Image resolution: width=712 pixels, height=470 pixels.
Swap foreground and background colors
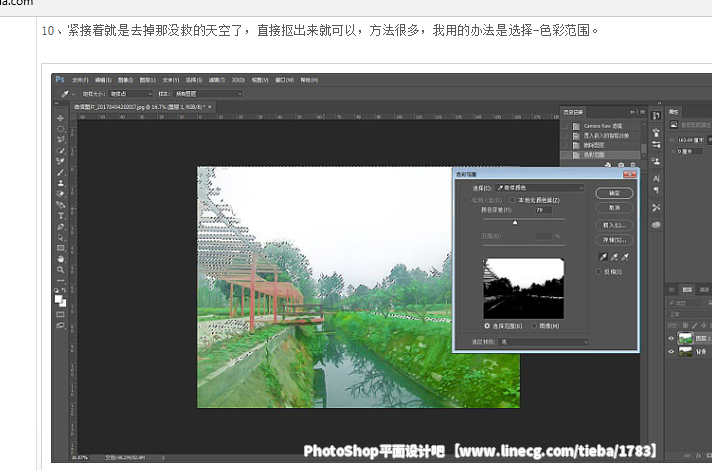tap(64, 290)
